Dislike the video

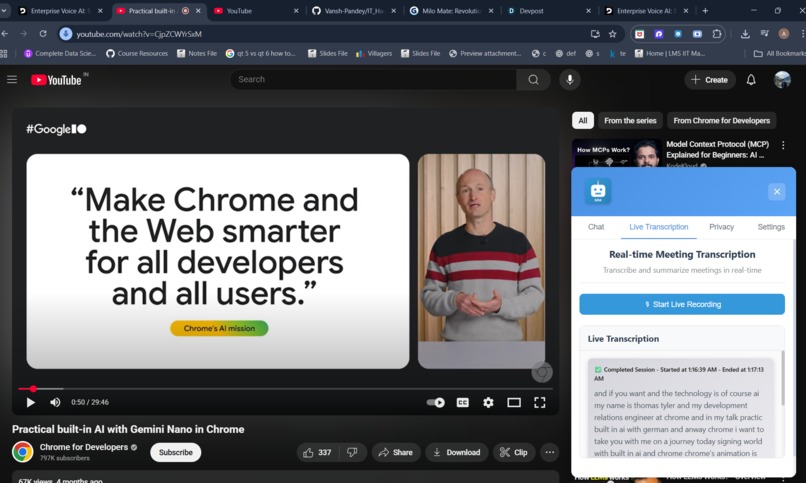coord(353,452)
